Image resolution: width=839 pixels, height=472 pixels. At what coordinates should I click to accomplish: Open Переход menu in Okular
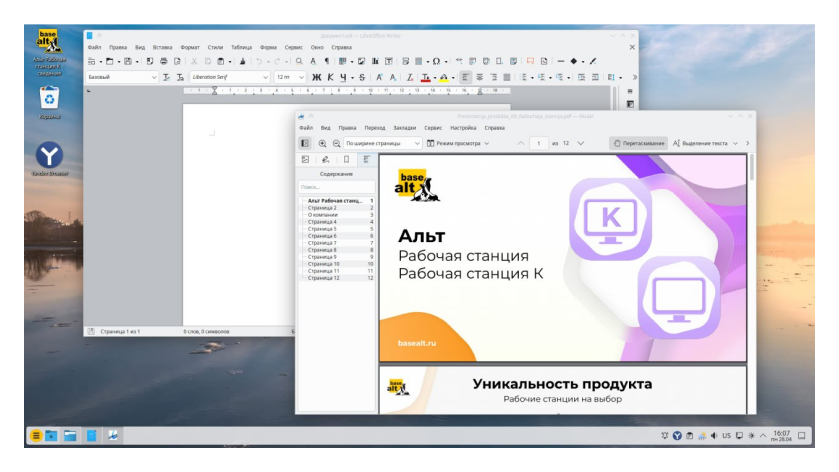pyautogui.click(x=375, y=128)
